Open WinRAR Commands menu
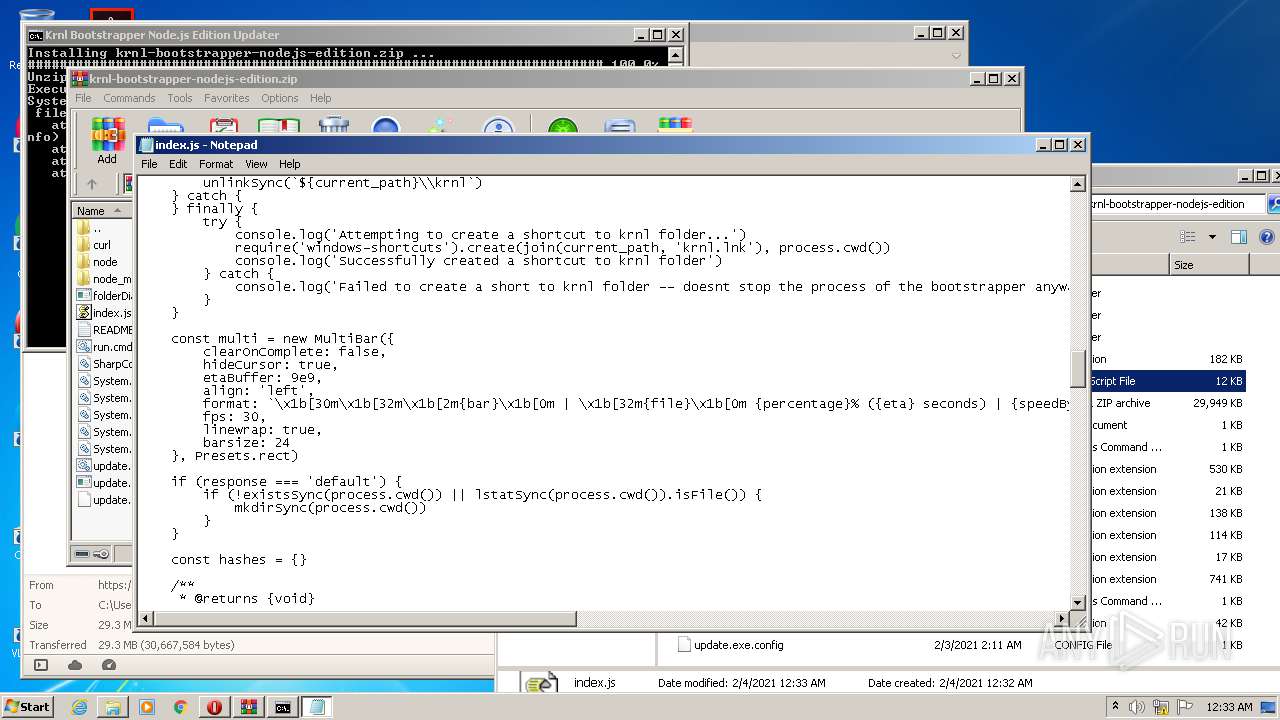Screen dimensions: 1280x720 (129, 98)
